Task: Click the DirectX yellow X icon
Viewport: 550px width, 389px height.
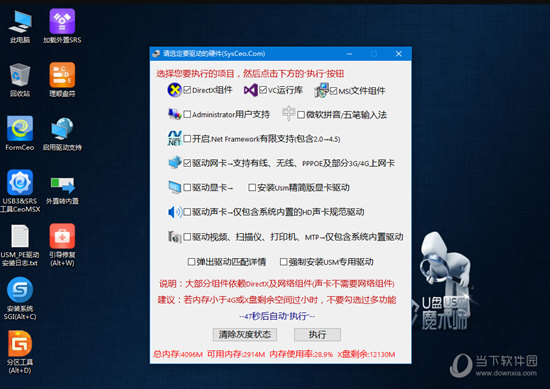Action: point(174,90)
